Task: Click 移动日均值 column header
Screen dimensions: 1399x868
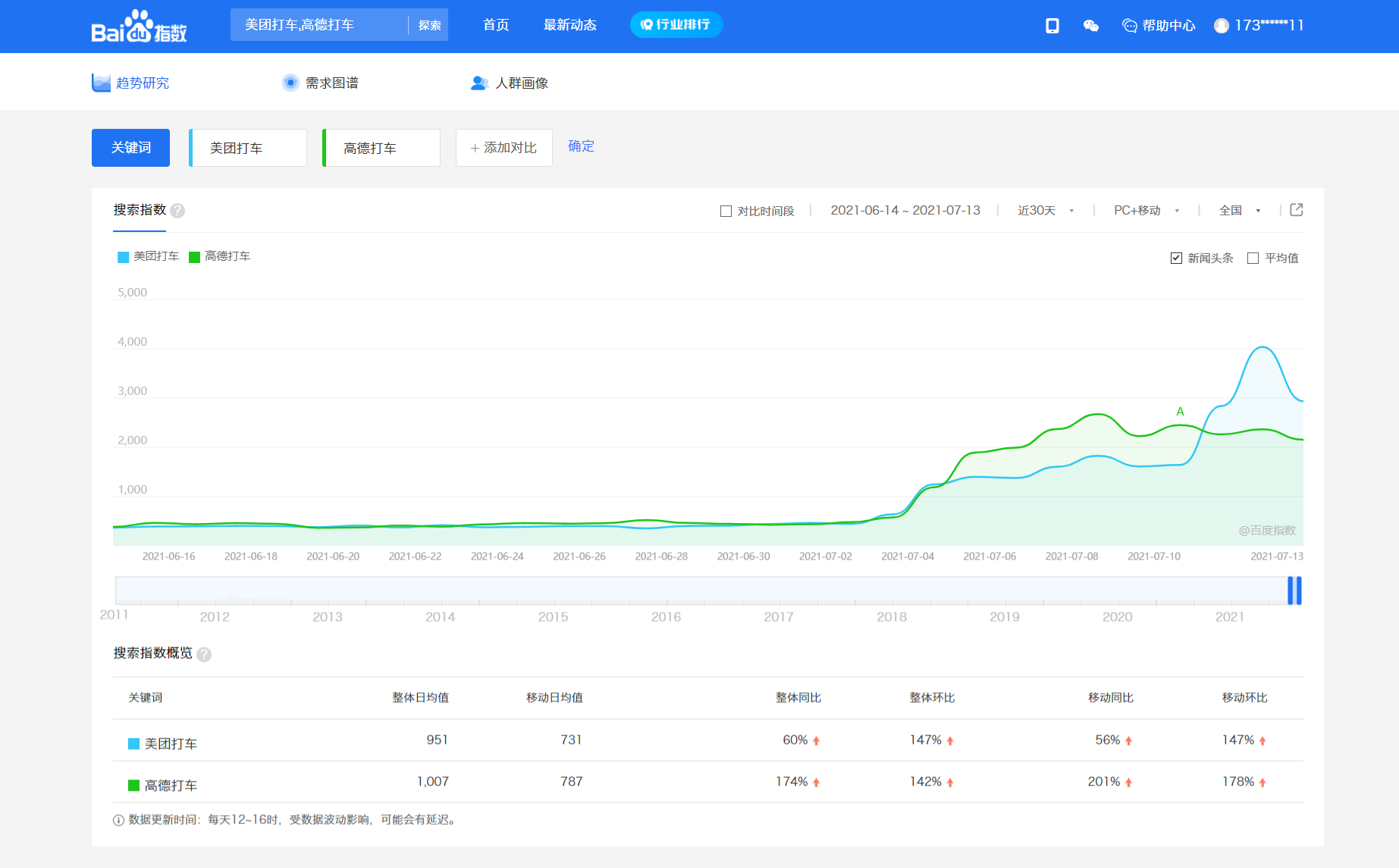Action: pos(554,697)
